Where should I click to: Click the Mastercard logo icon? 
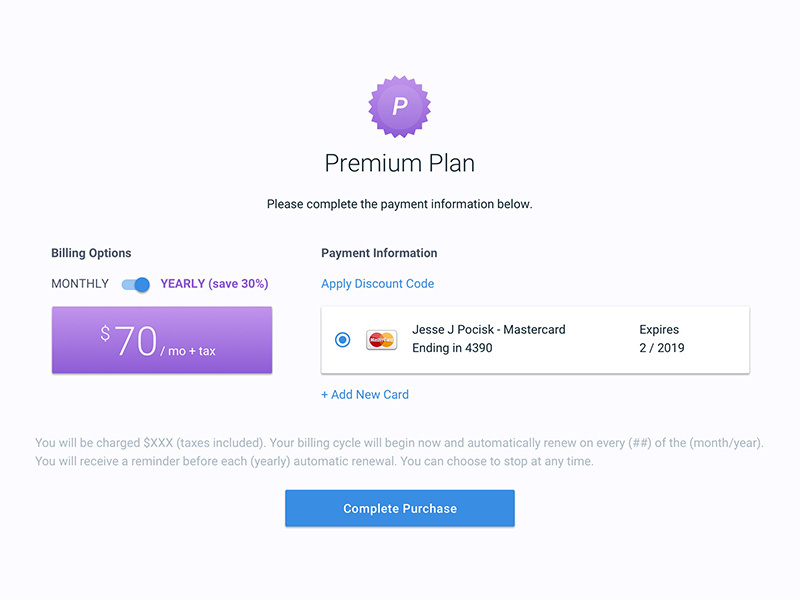[x=381, y=340]
